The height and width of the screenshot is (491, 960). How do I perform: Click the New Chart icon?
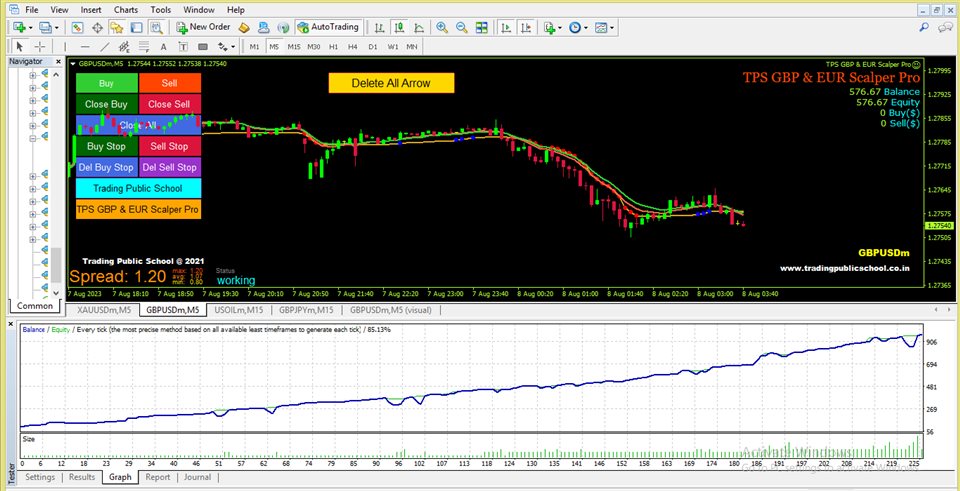coord(19,27)
